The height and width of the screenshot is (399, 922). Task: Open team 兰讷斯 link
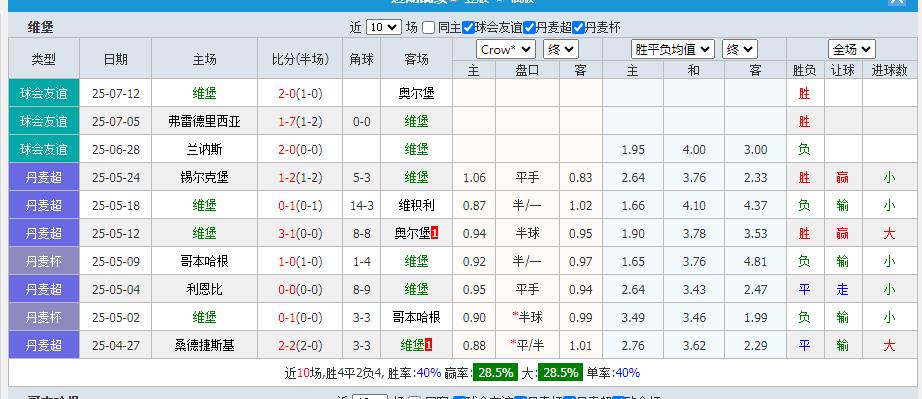tap(205, 150)
